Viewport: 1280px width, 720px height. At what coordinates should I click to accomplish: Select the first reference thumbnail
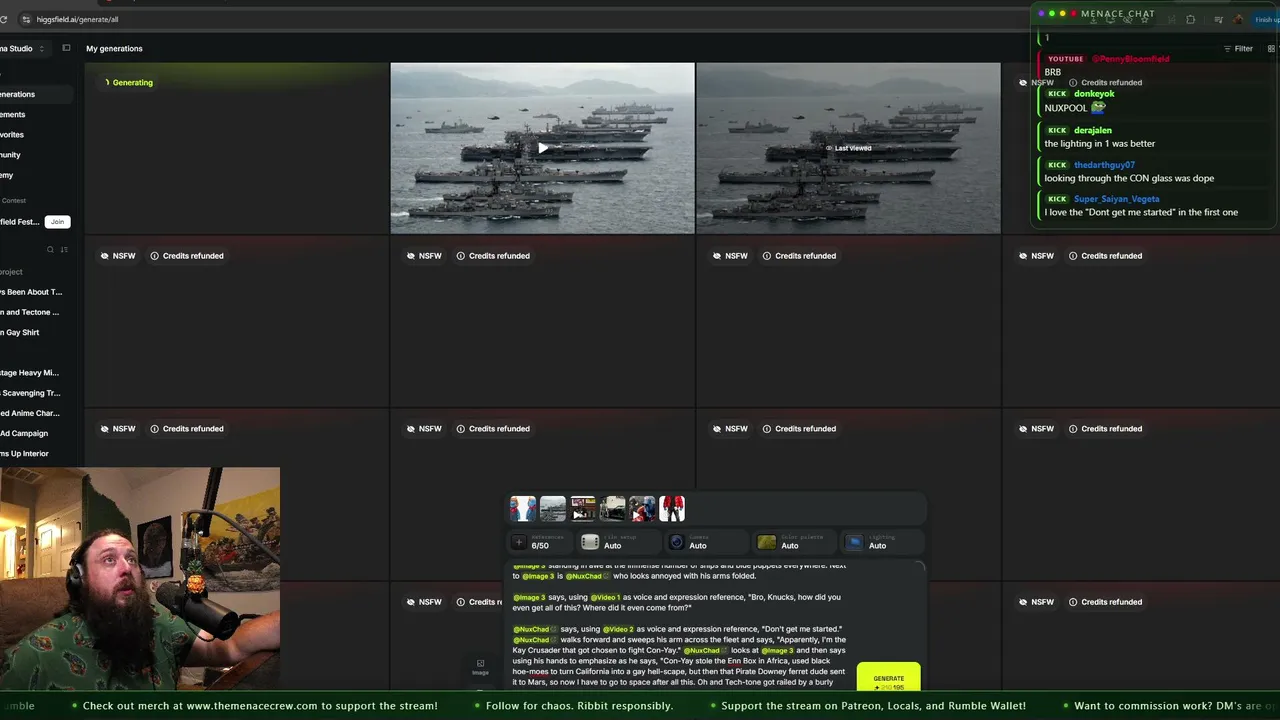point(523,509)
